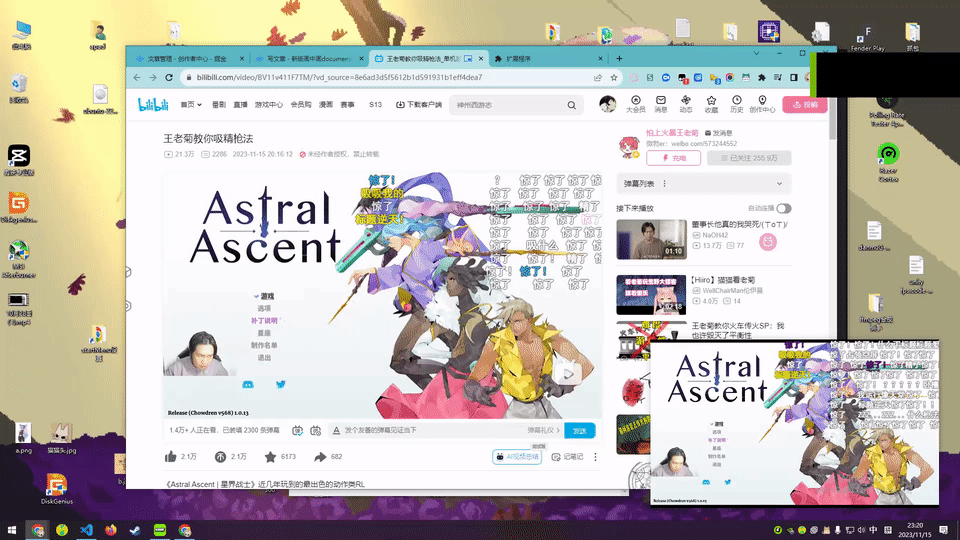Open Chrome tab search dropdown arrow
This screenshot has width=960, height=540.
point(756,54)
